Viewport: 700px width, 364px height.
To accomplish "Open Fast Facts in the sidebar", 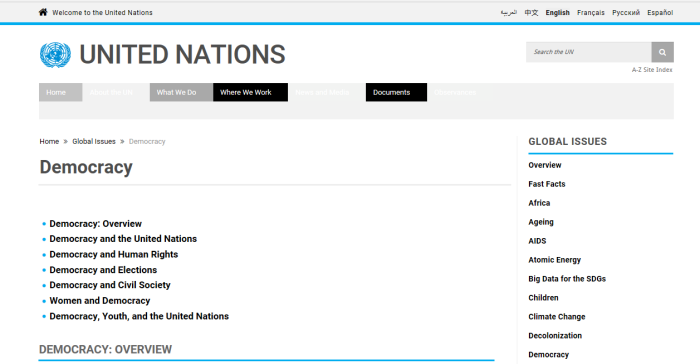I will pos(546,184).
